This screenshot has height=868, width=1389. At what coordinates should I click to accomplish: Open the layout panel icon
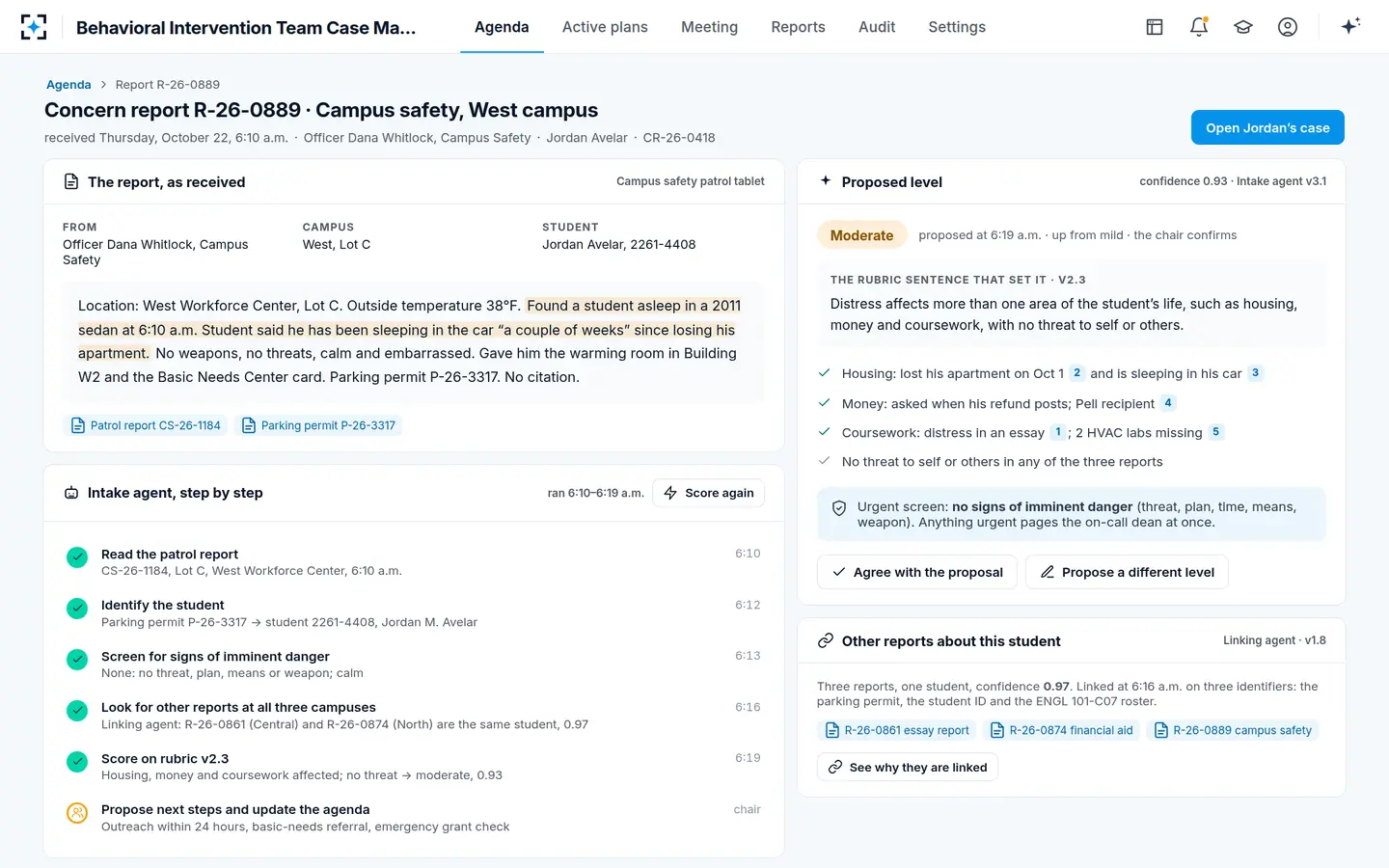(x=1155, y=27)
